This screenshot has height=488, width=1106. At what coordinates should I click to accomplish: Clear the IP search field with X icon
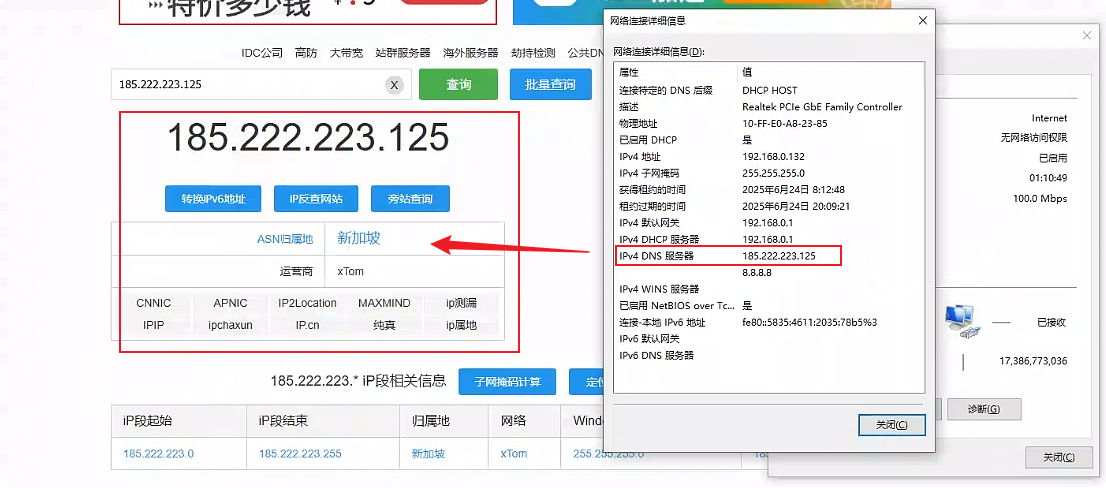[394, 85]
